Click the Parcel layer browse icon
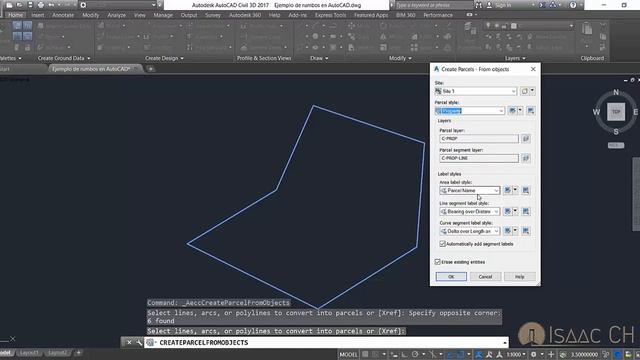 point(526,138)
